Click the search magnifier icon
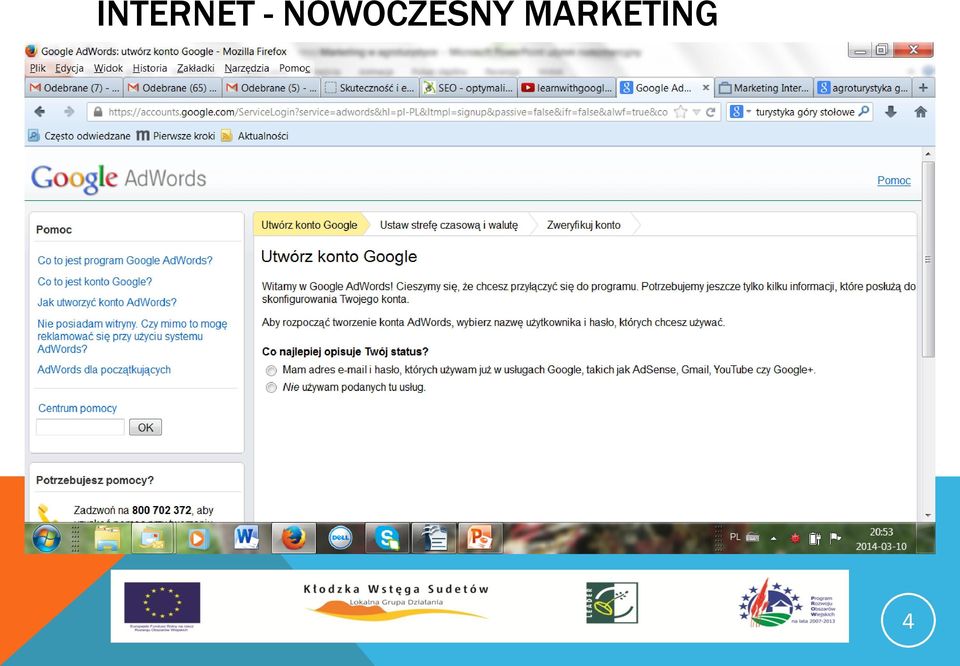 (864, 111)
